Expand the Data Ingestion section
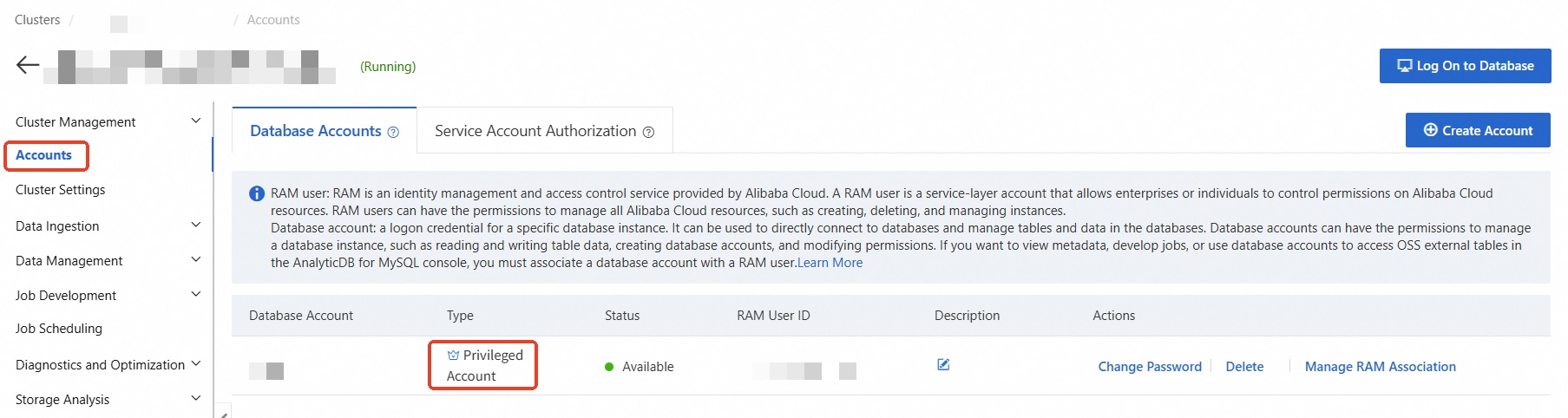This screenshot has width=1568, height=418. (196, 225)
